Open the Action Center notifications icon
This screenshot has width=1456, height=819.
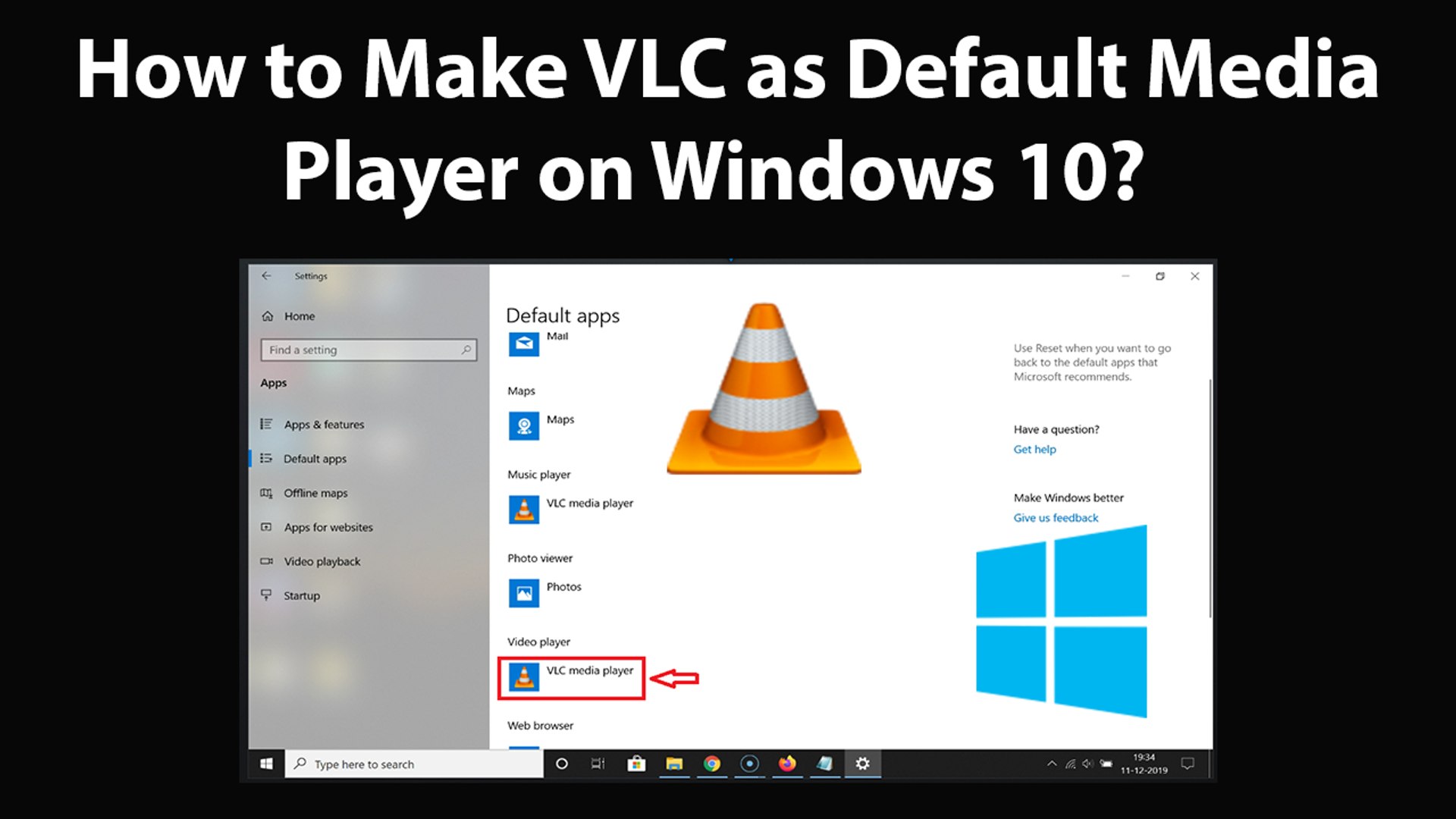pyautogui.click(x=1188, y=764)
